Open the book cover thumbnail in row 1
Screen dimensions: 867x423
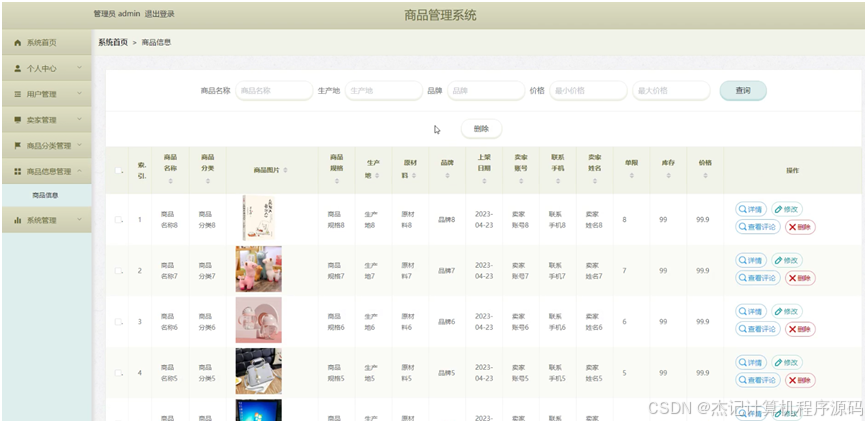pyautogui.click(x=258, y=218)
